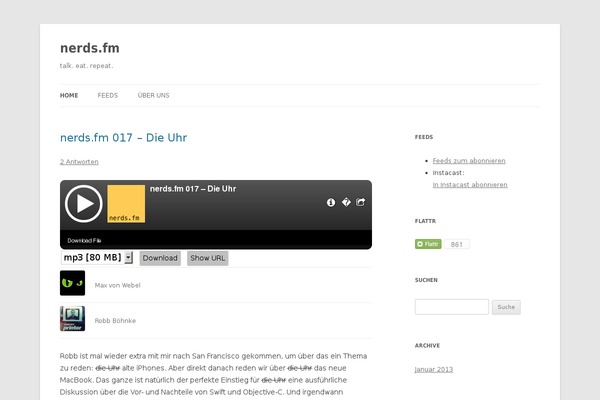Click Robb Böhnke's avatar image
600x400 pixels.
[72, 318]
